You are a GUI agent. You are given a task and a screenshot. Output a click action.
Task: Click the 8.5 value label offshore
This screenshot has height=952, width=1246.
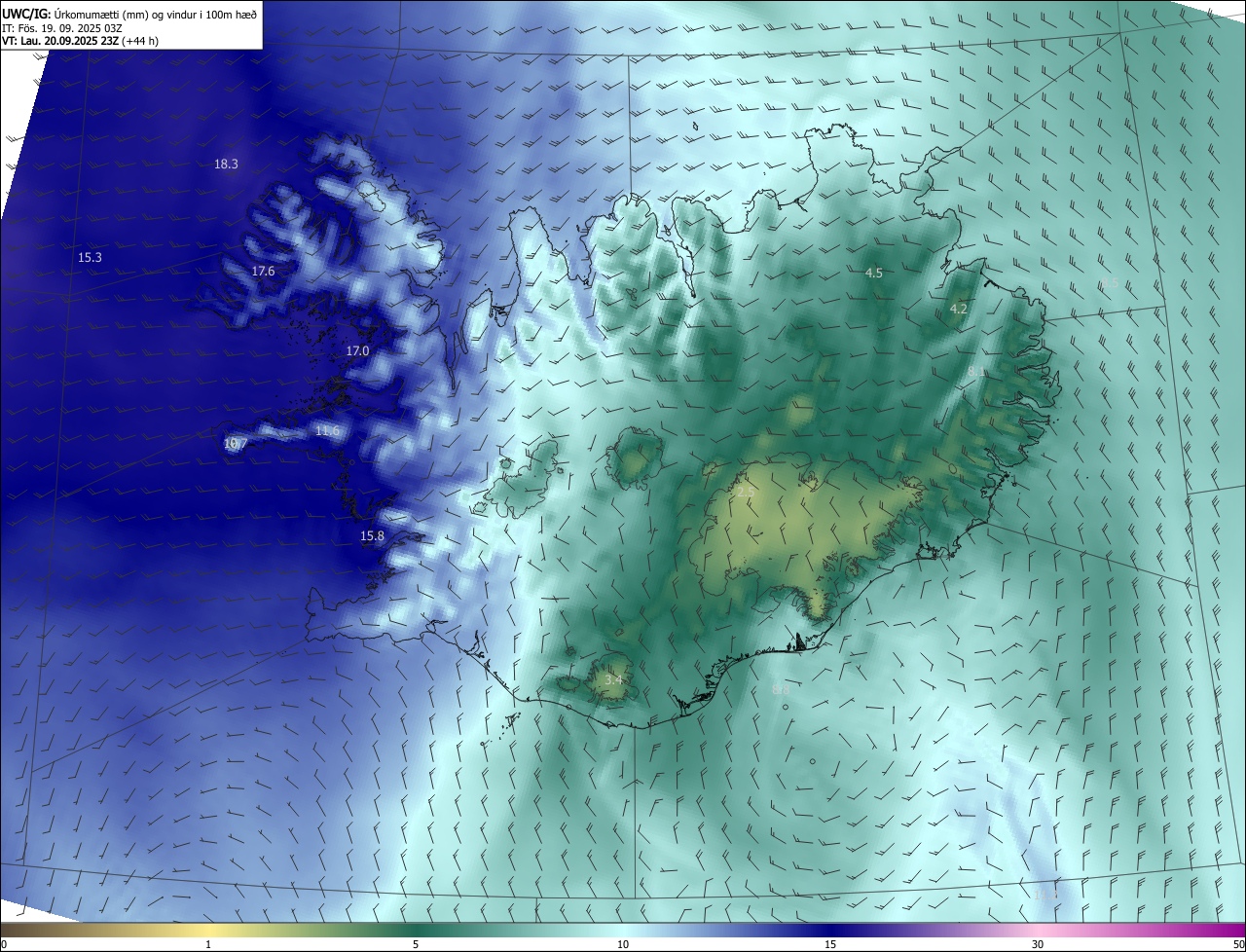(x=1110, y=283)
